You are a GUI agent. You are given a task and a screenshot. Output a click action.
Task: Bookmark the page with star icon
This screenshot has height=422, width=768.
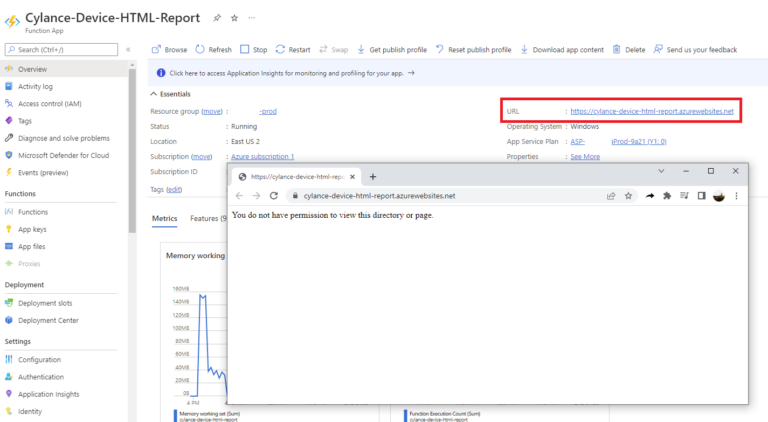pos(628,196)
